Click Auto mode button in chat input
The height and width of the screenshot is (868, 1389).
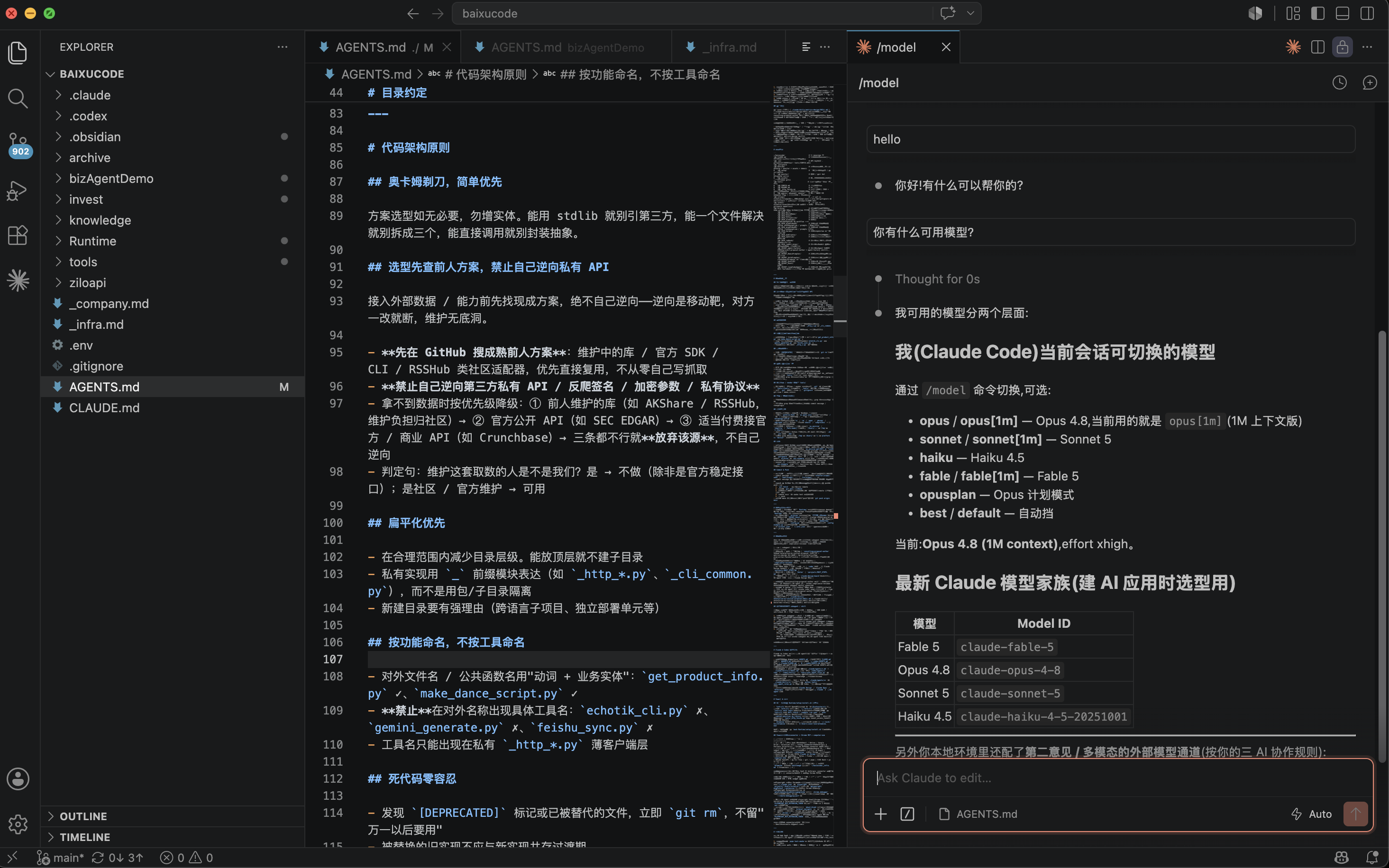1311,814
